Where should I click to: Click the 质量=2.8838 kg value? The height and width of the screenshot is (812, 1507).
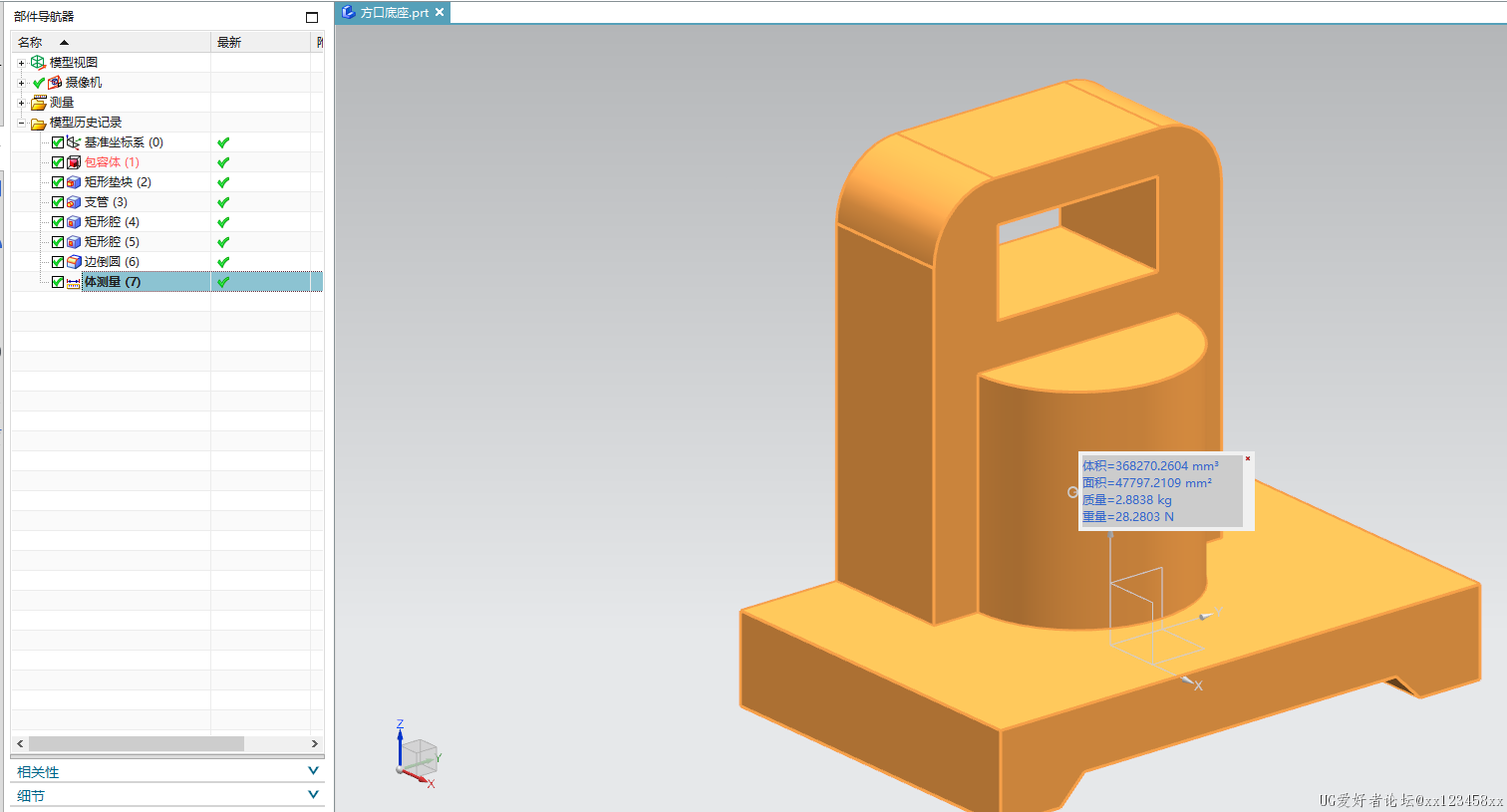(x=1127, y=499)
